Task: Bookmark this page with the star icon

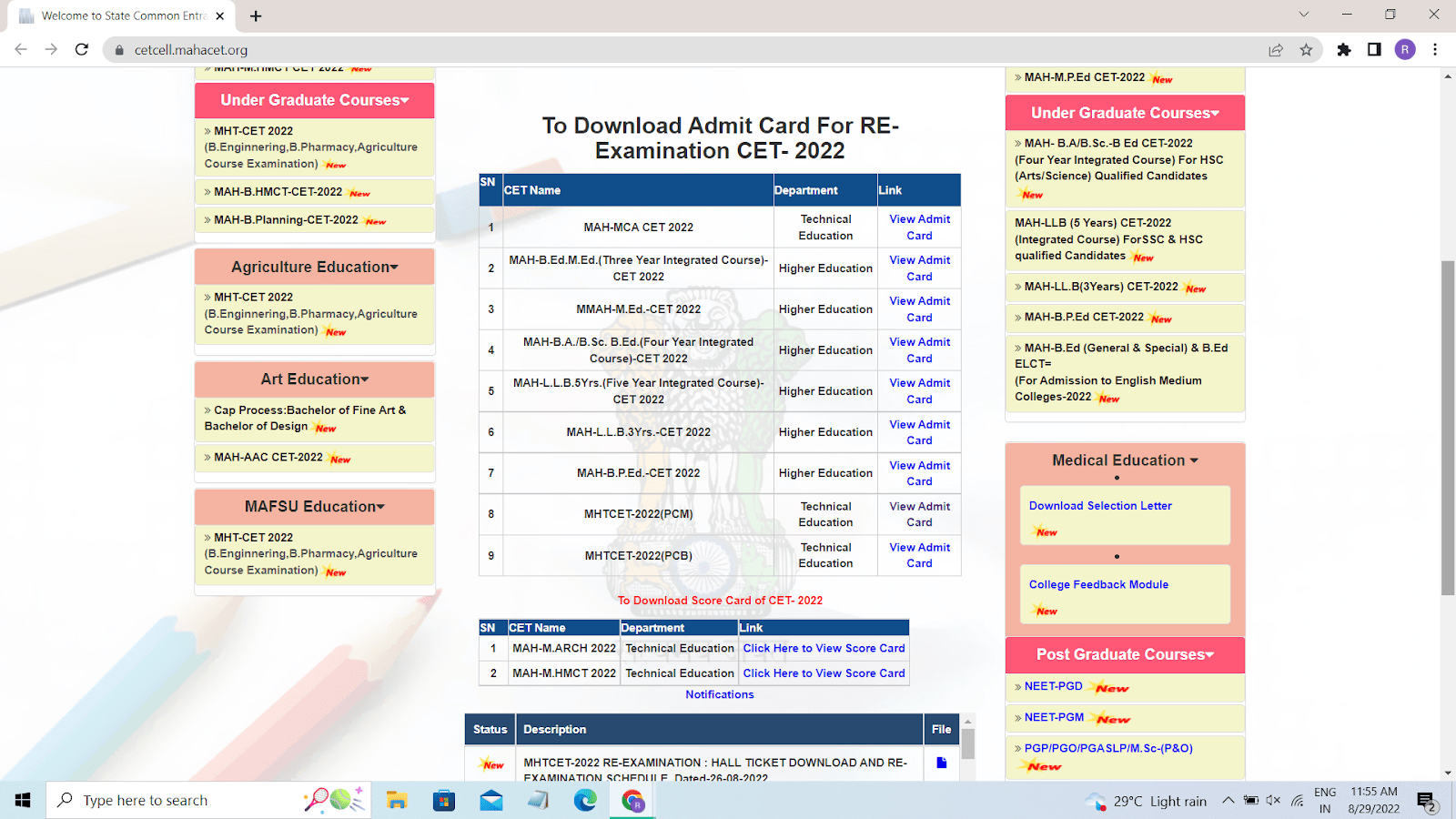Action: 1306,50
